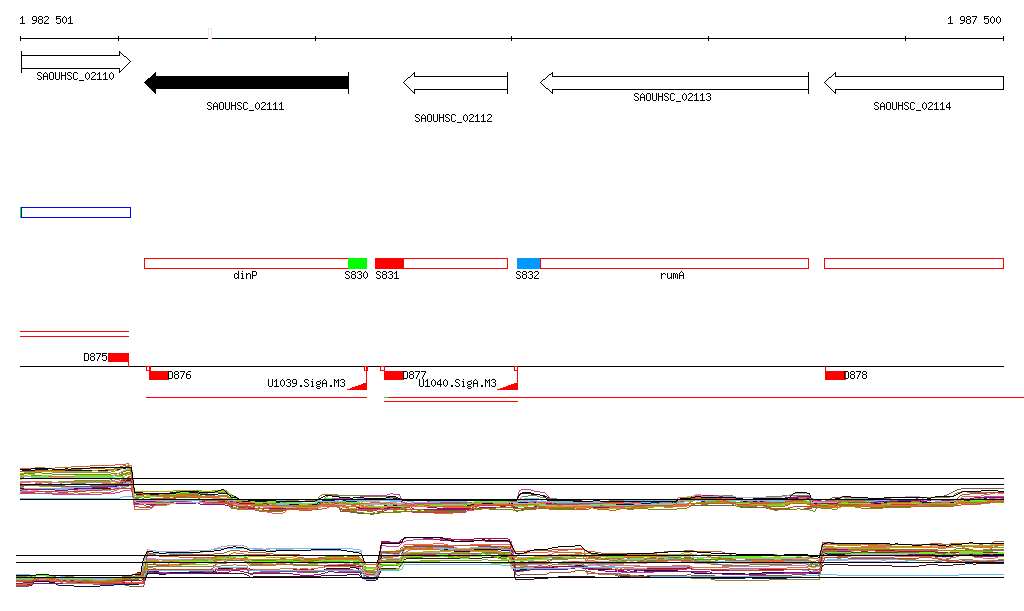Screen dimensions: 1024x611
Task: Click the S832 label
Action: tap(528, 275)
